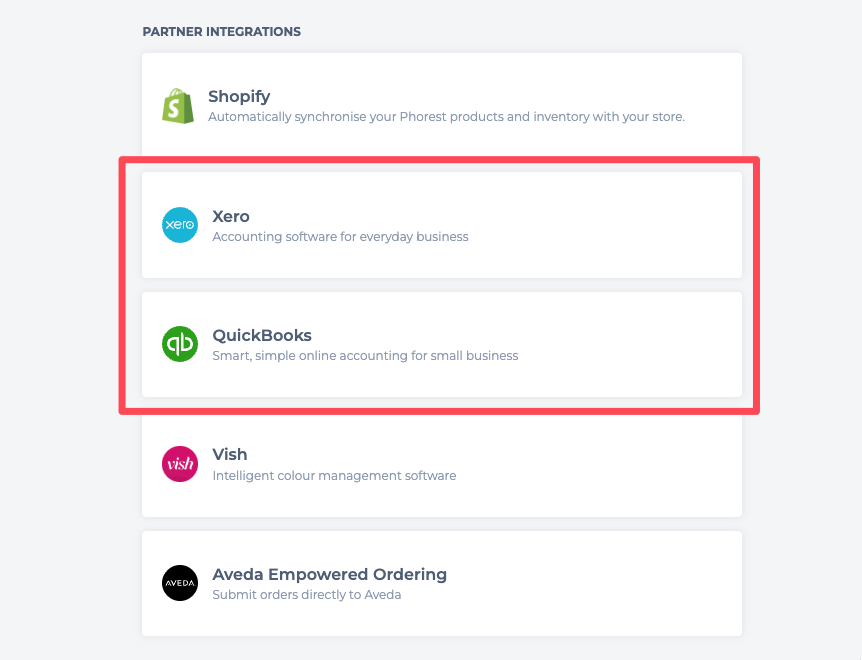862x660 pixels.
Task: Click 'Submit orders directly to Aveda' text
Action: (x=306, y=595)
